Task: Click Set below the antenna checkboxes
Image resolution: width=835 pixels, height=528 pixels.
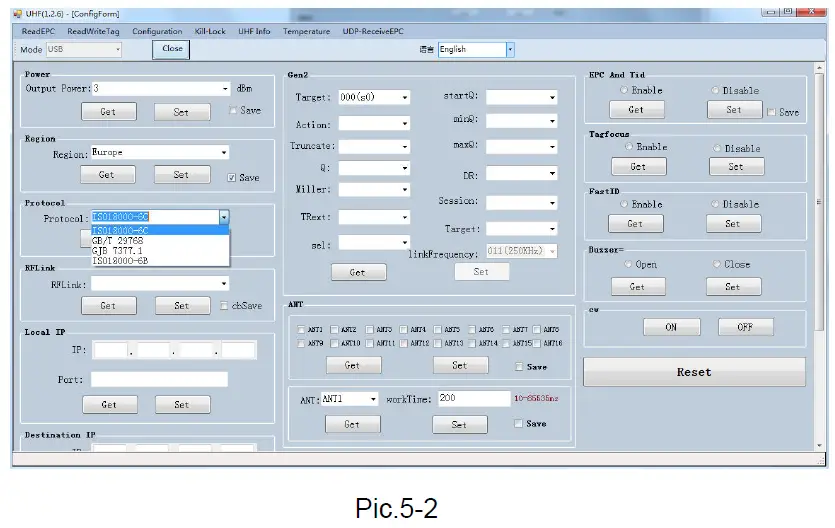Action: pos(460,365)
